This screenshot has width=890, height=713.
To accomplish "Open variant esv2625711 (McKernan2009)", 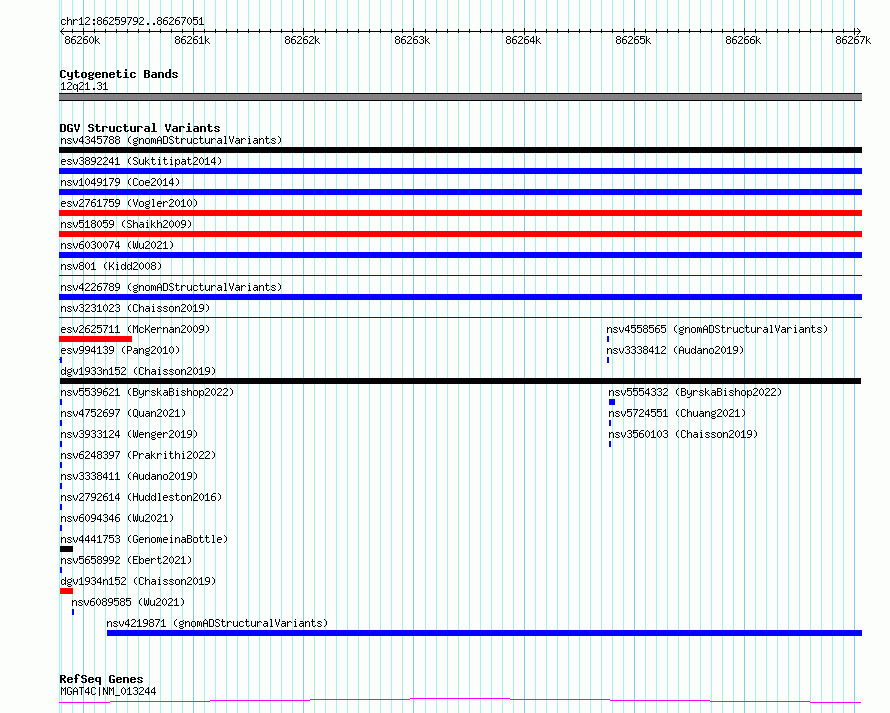I will point(135,329).
